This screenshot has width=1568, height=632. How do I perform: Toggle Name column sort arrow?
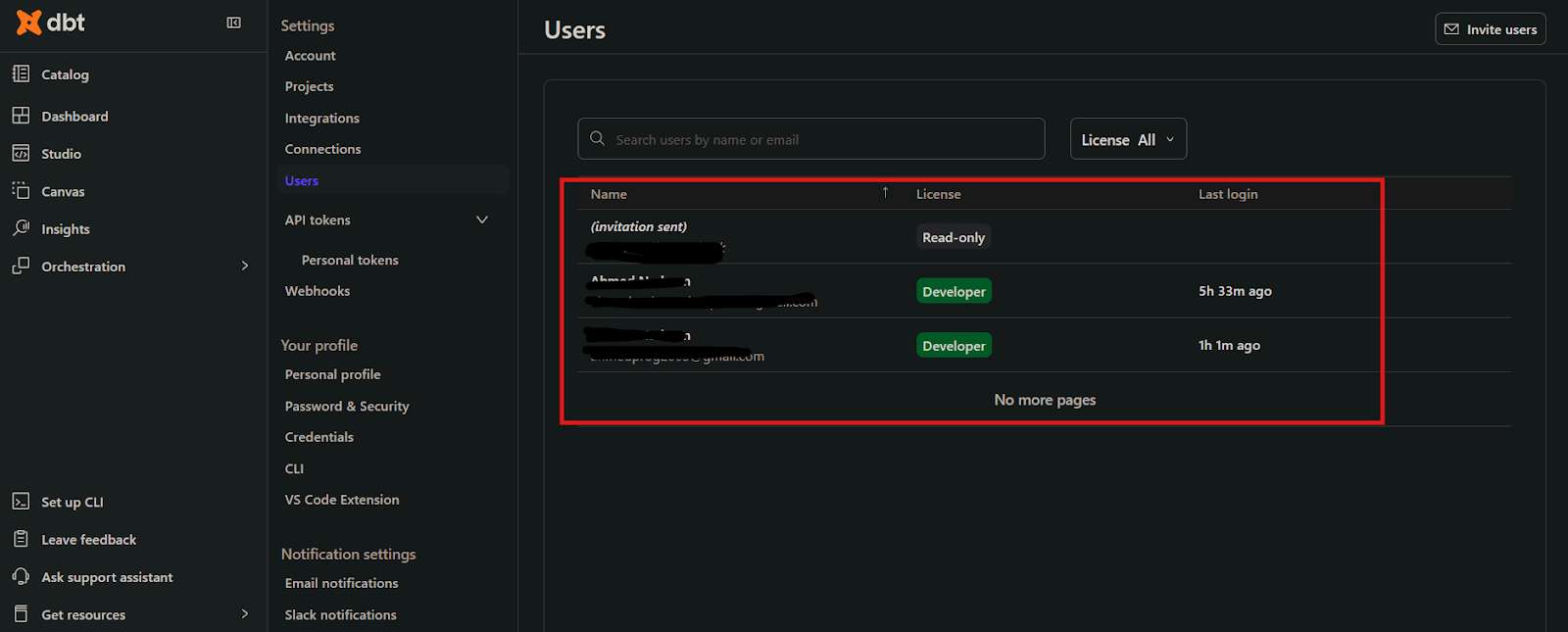pos(885,193)
